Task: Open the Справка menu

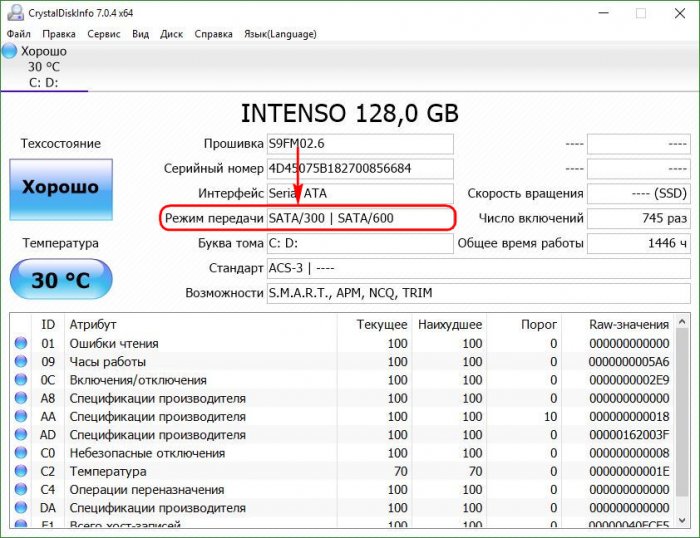Action: coord(213,34)
